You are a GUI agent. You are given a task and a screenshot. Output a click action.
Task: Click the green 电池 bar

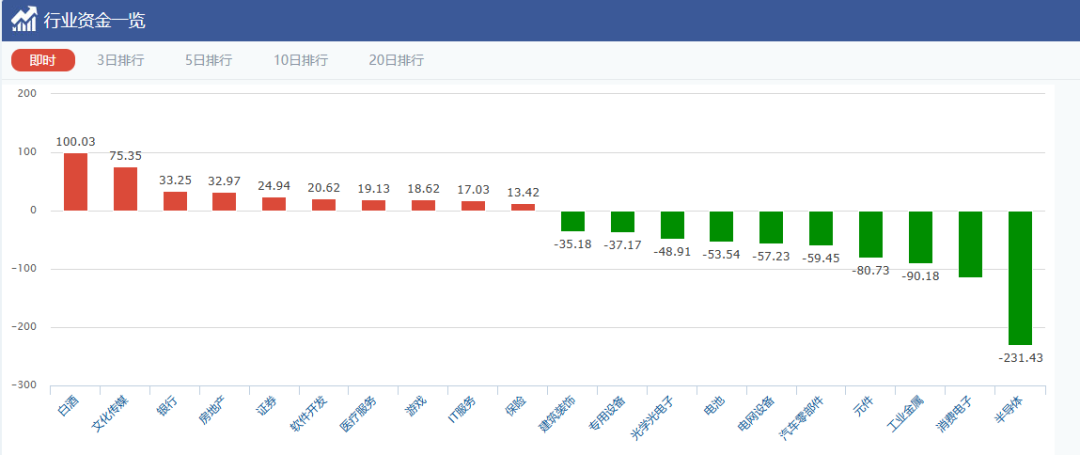click(721, 226)
